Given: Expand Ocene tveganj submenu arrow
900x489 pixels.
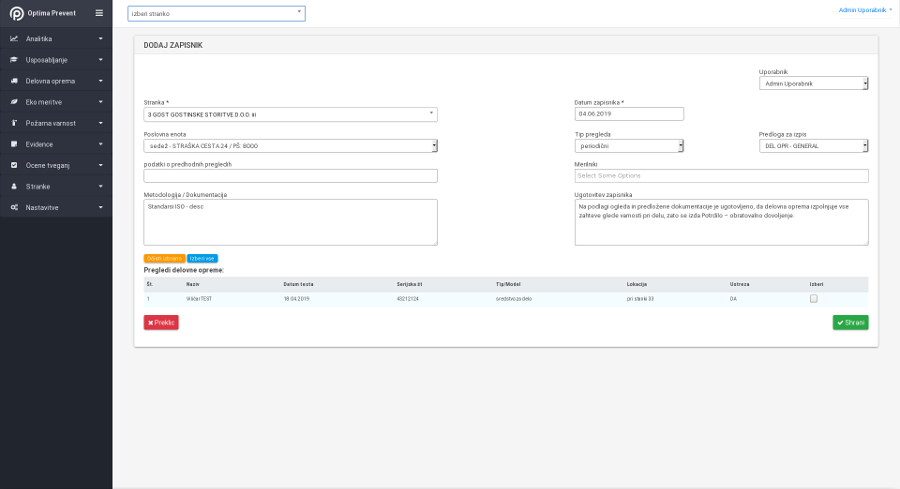Looking at the screenshot, I should click(x=100, y=165).
